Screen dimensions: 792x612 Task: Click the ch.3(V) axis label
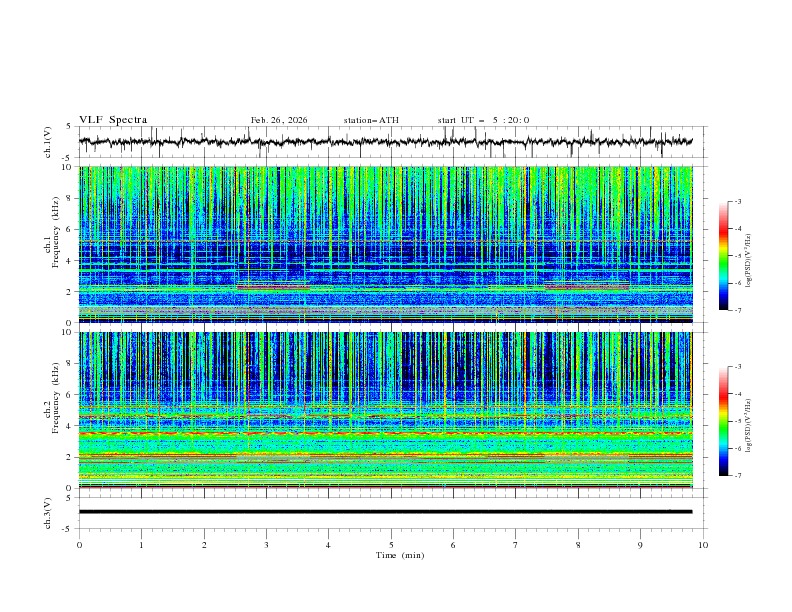[48, 511]
